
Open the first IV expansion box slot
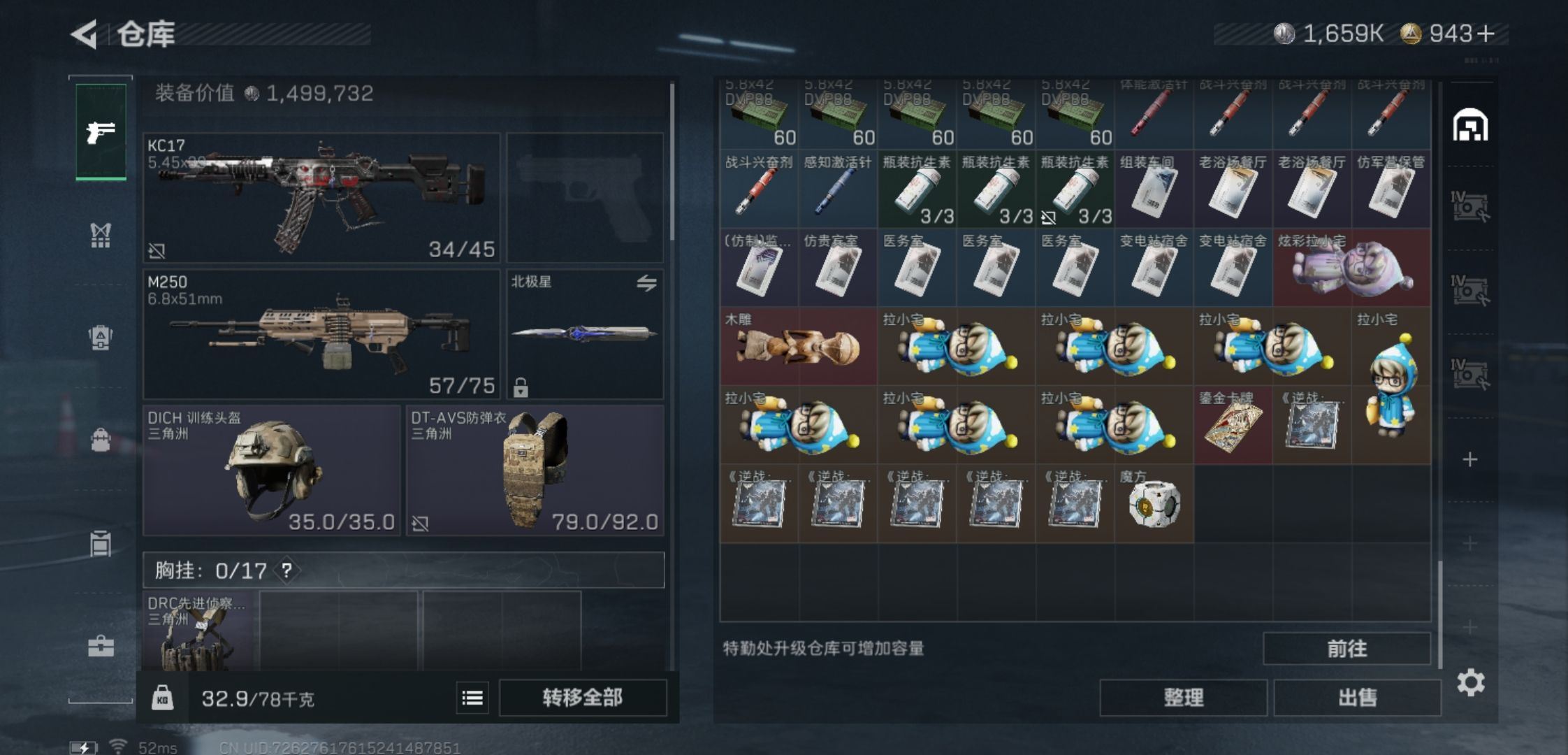click(1470, 207)
